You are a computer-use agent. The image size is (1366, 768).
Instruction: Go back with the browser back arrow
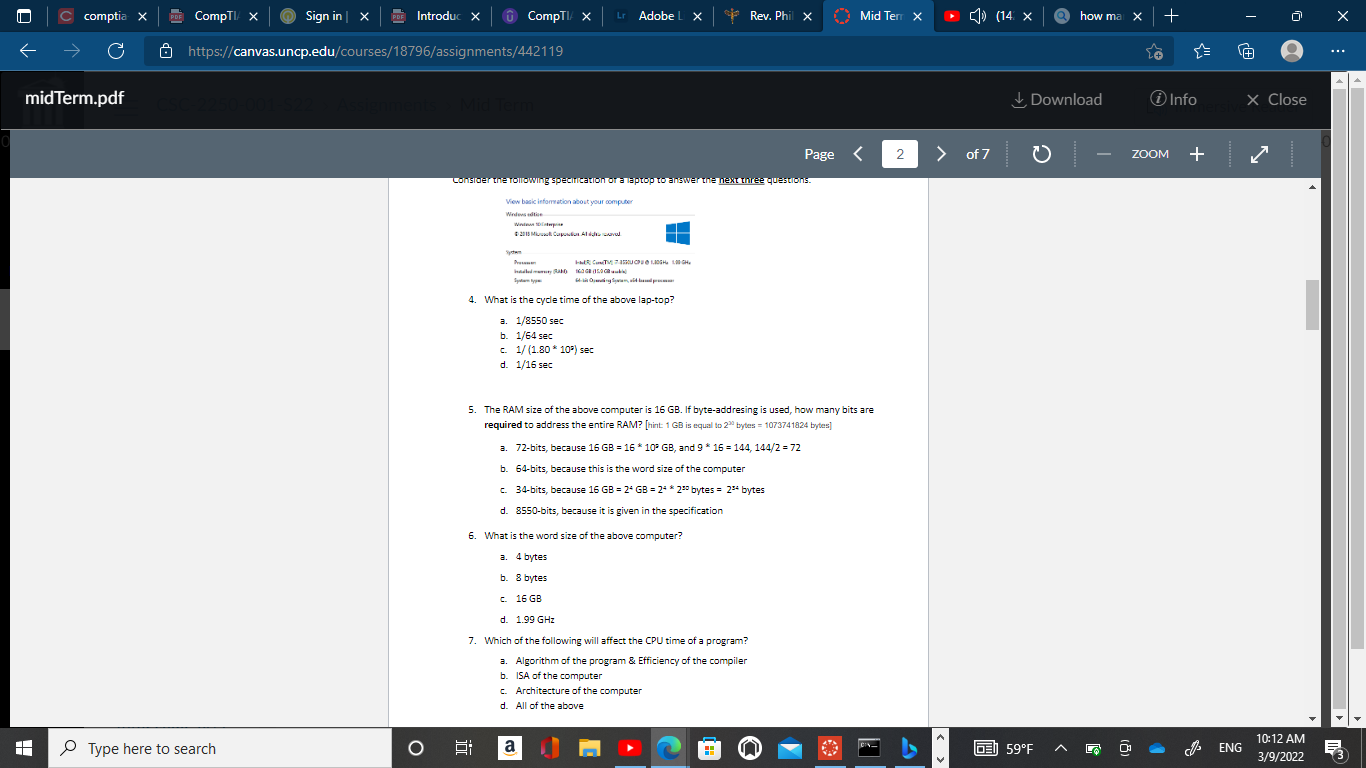click(27, 50)
